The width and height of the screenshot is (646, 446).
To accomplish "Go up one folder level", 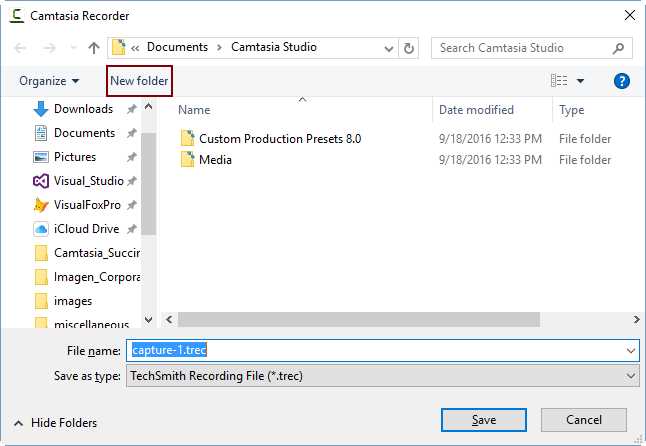I will click(x=94, y=48).
